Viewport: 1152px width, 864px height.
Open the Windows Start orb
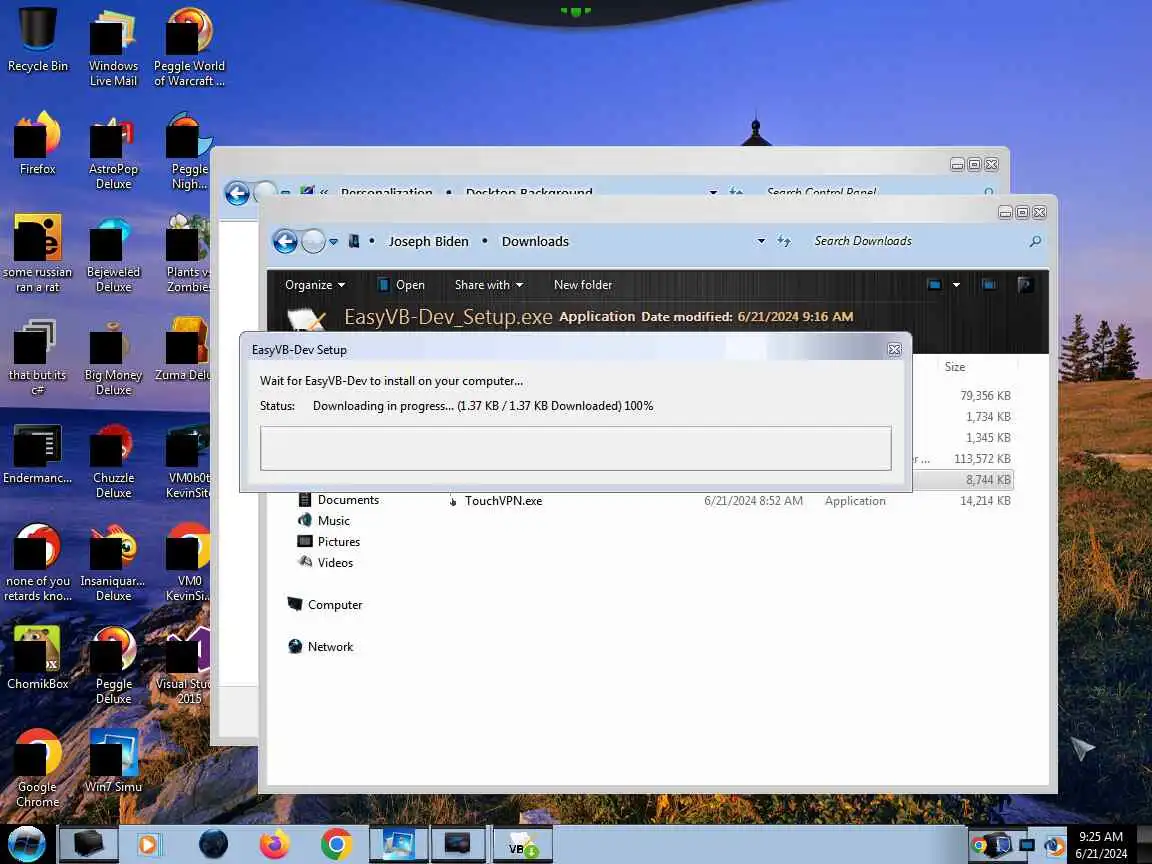(x=26, y=844)
